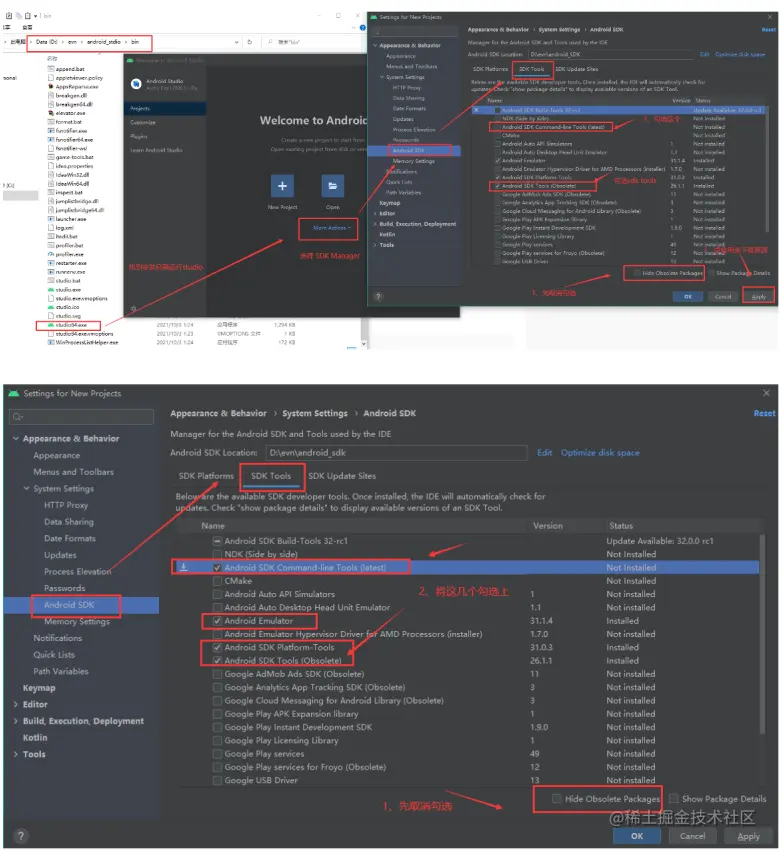Uncheck Android SDK Command-line Tools in larger dialog
This screenshot has height=851, width=780.
point(217,568)
